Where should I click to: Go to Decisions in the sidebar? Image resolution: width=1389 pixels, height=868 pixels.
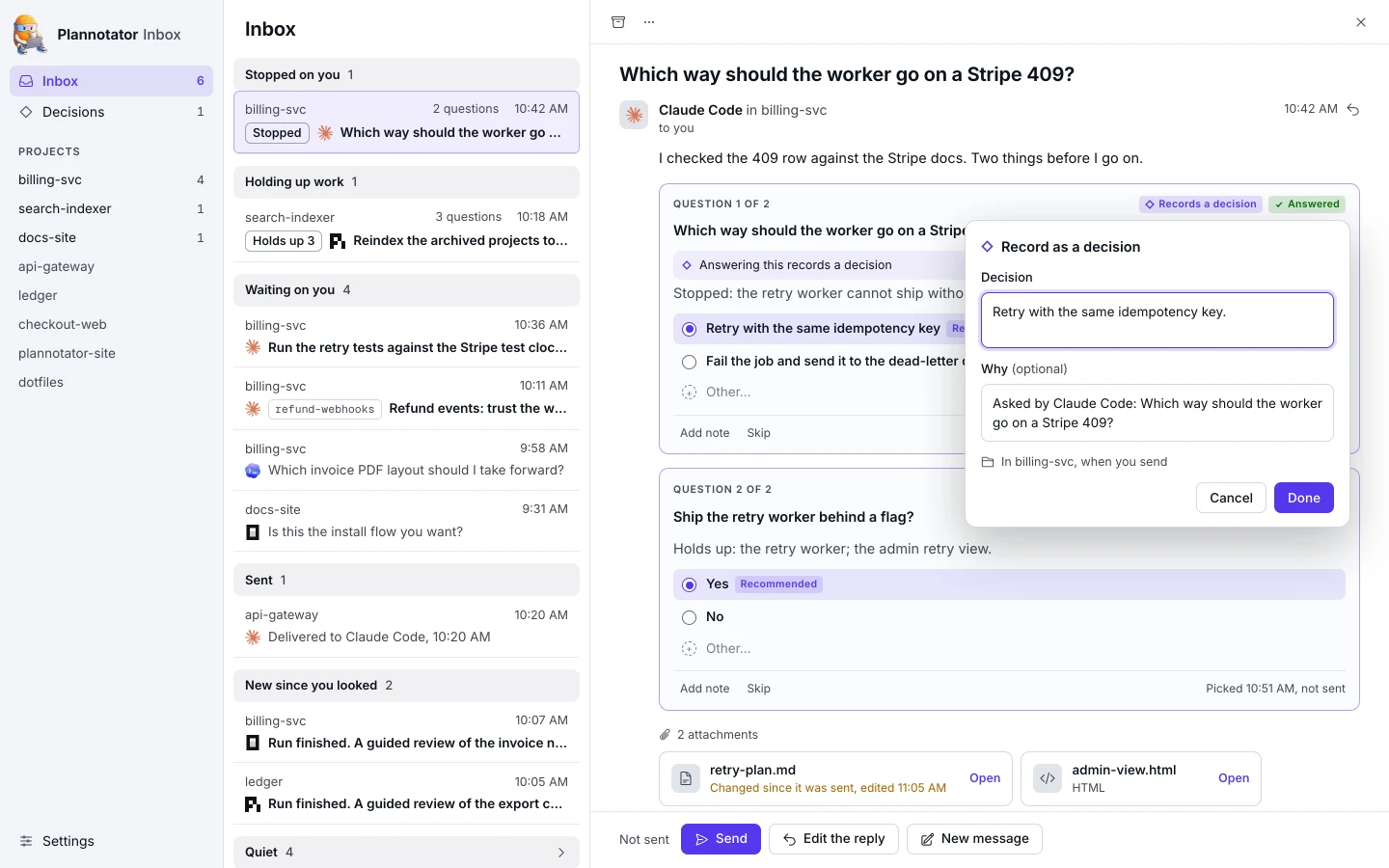point(112,112)
